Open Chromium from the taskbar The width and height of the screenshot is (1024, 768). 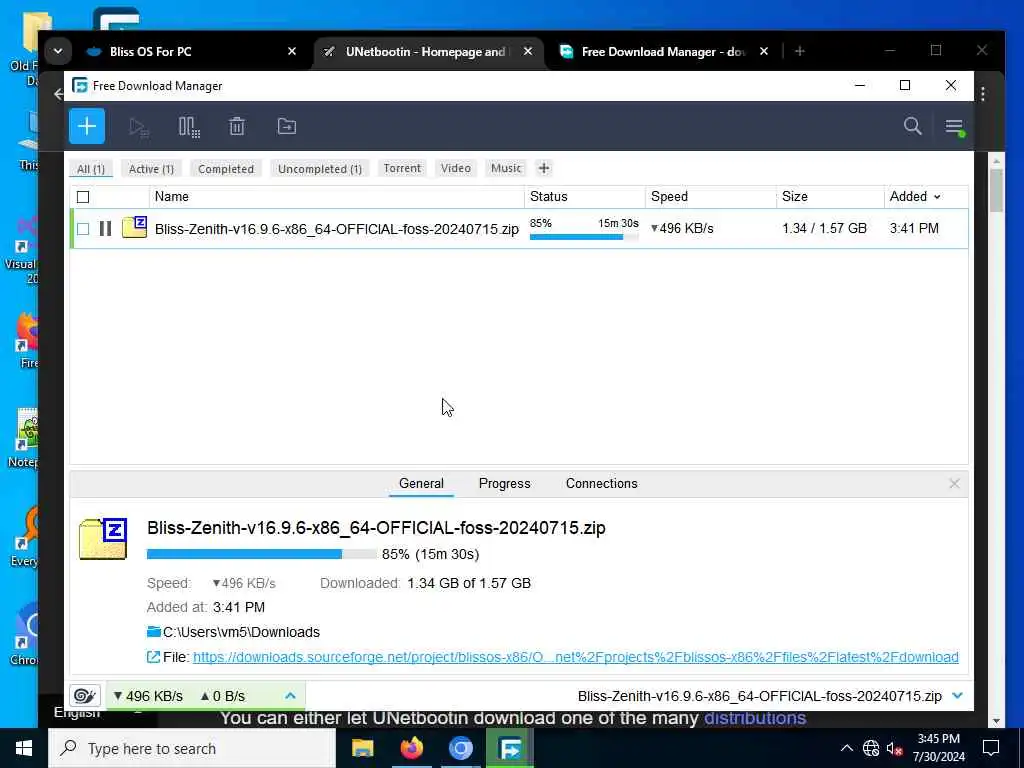tap(460, 748)
